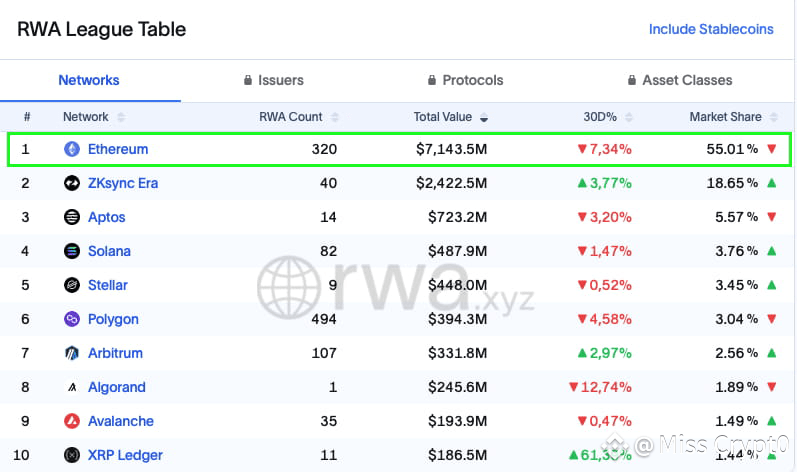This screenshot has height=472, width=797.
Task: Sort by 30D% column arrows
Action: pyautogui.click(x=629, y=117)
